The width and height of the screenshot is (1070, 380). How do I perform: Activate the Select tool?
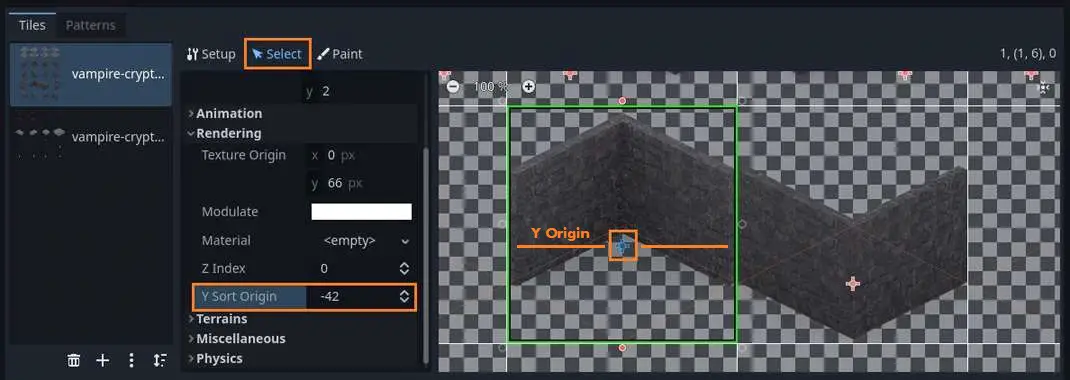(x=277, y=54)
